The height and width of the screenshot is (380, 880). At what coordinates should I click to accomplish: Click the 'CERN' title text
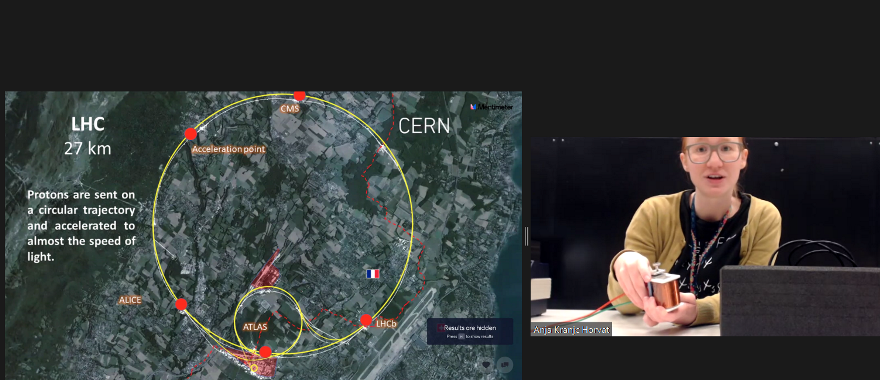click(x=424, y=126)
